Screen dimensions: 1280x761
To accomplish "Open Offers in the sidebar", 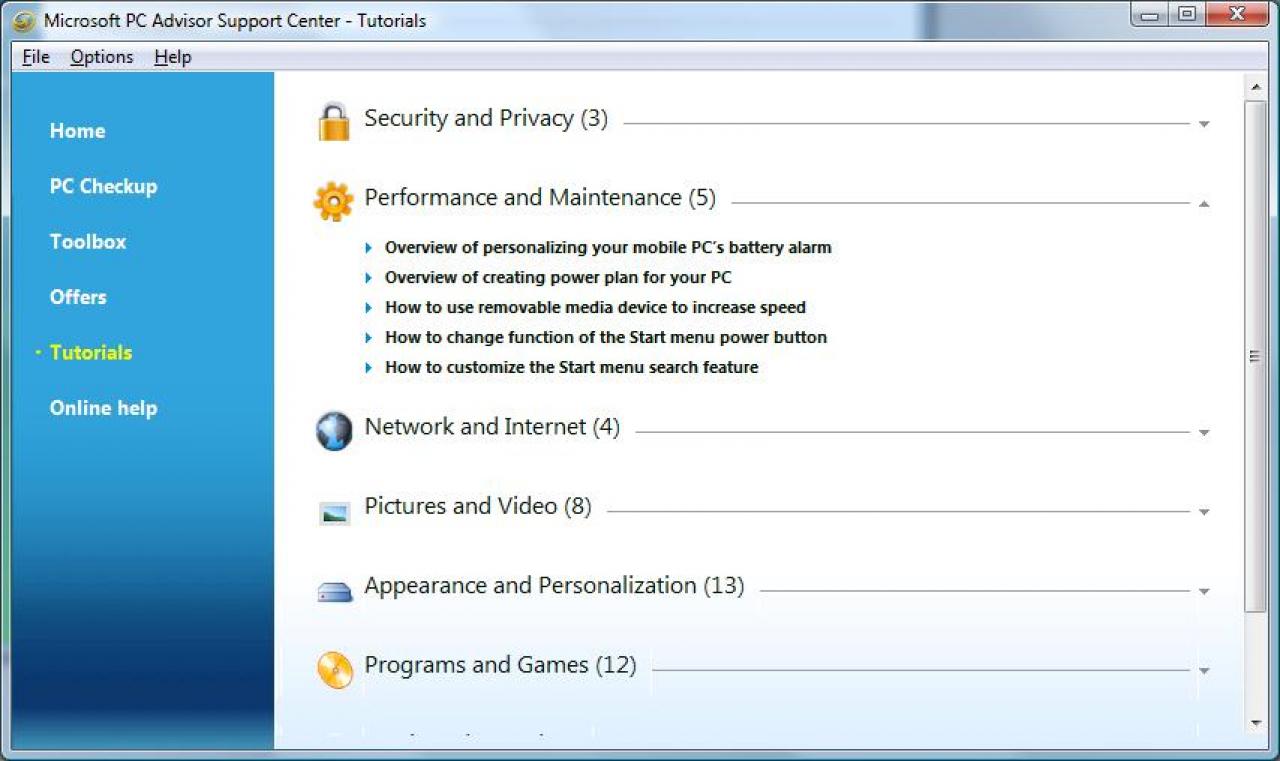I will (x=78, y=297).
